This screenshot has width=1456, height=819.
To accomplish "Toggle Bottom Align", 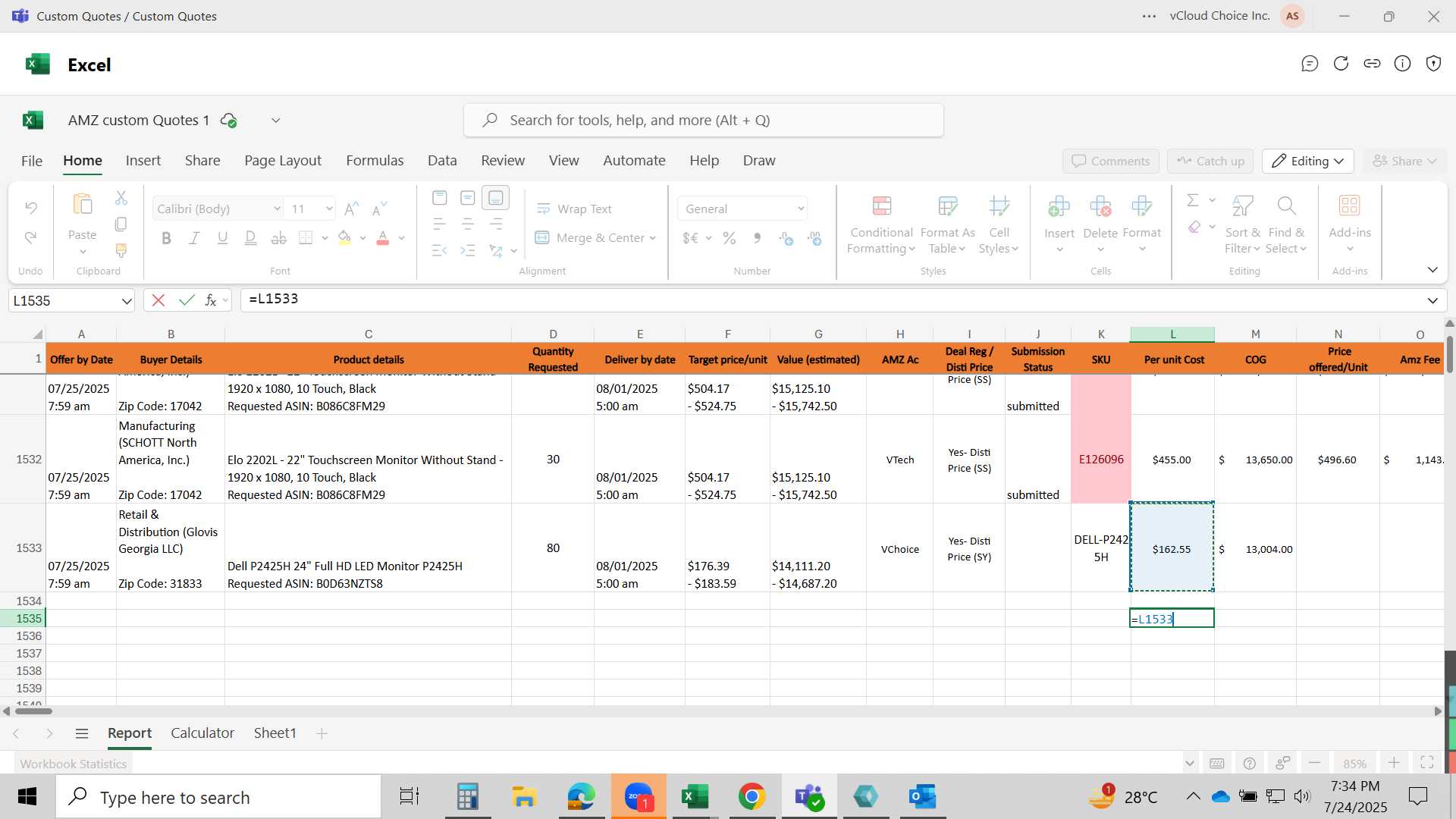I will [x=496, y=198].
